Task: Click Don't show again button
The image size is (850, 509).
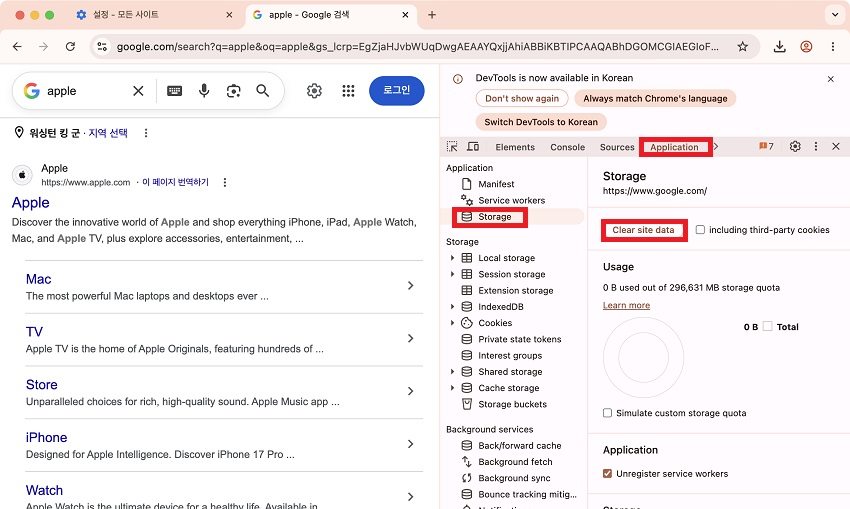Action: 521,99
